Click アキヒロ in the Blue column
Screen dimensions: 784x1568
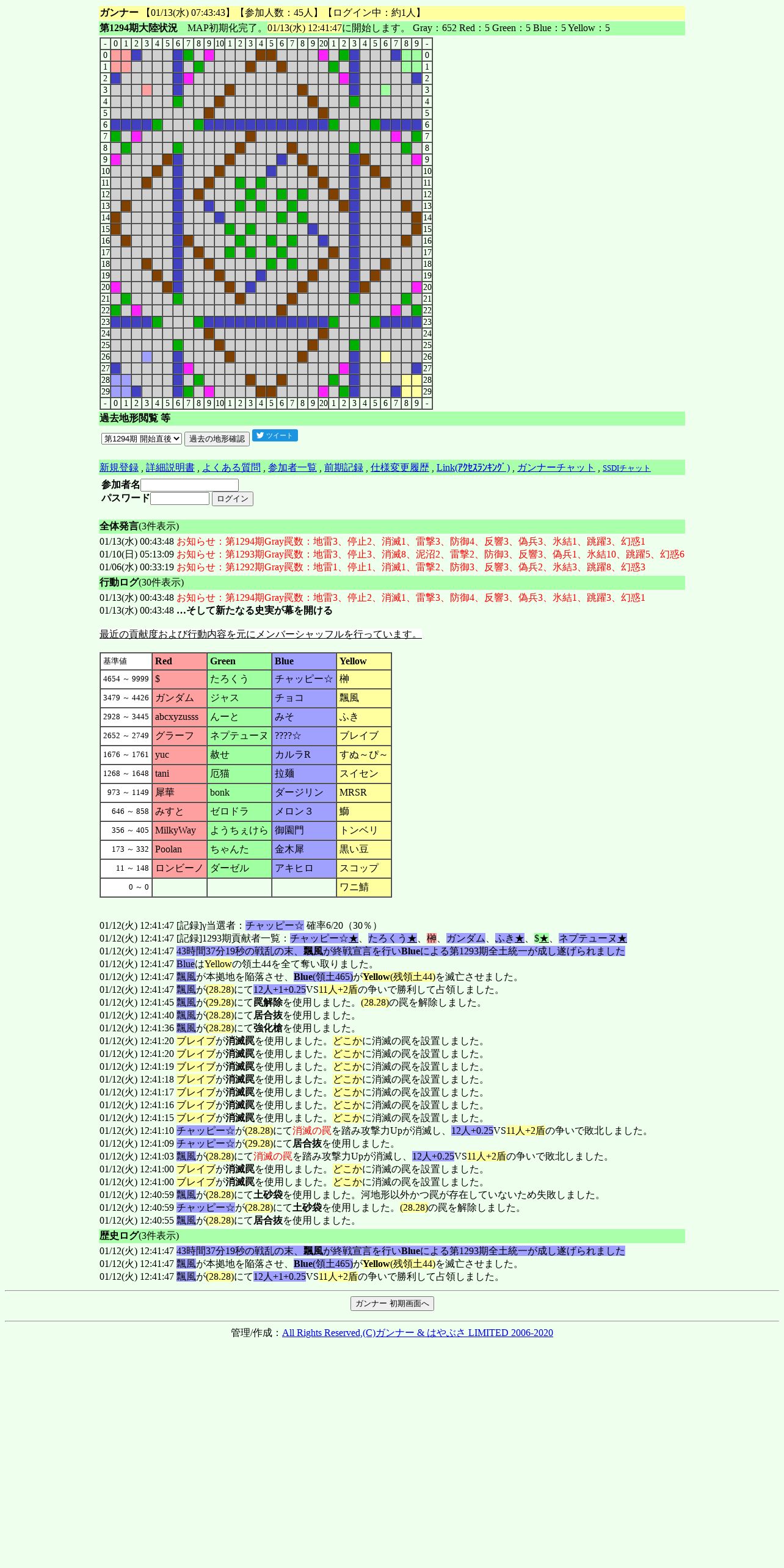click(304, 868)
